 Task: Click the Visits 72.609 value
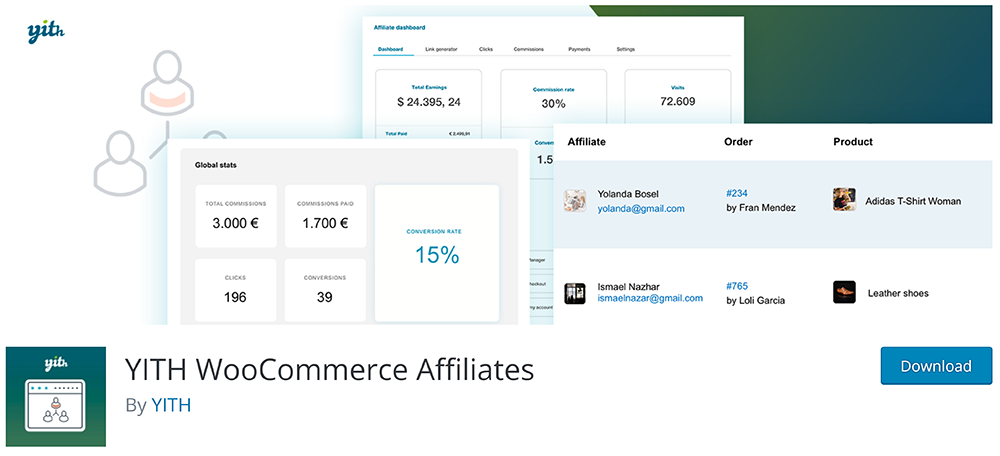[677, 101]
